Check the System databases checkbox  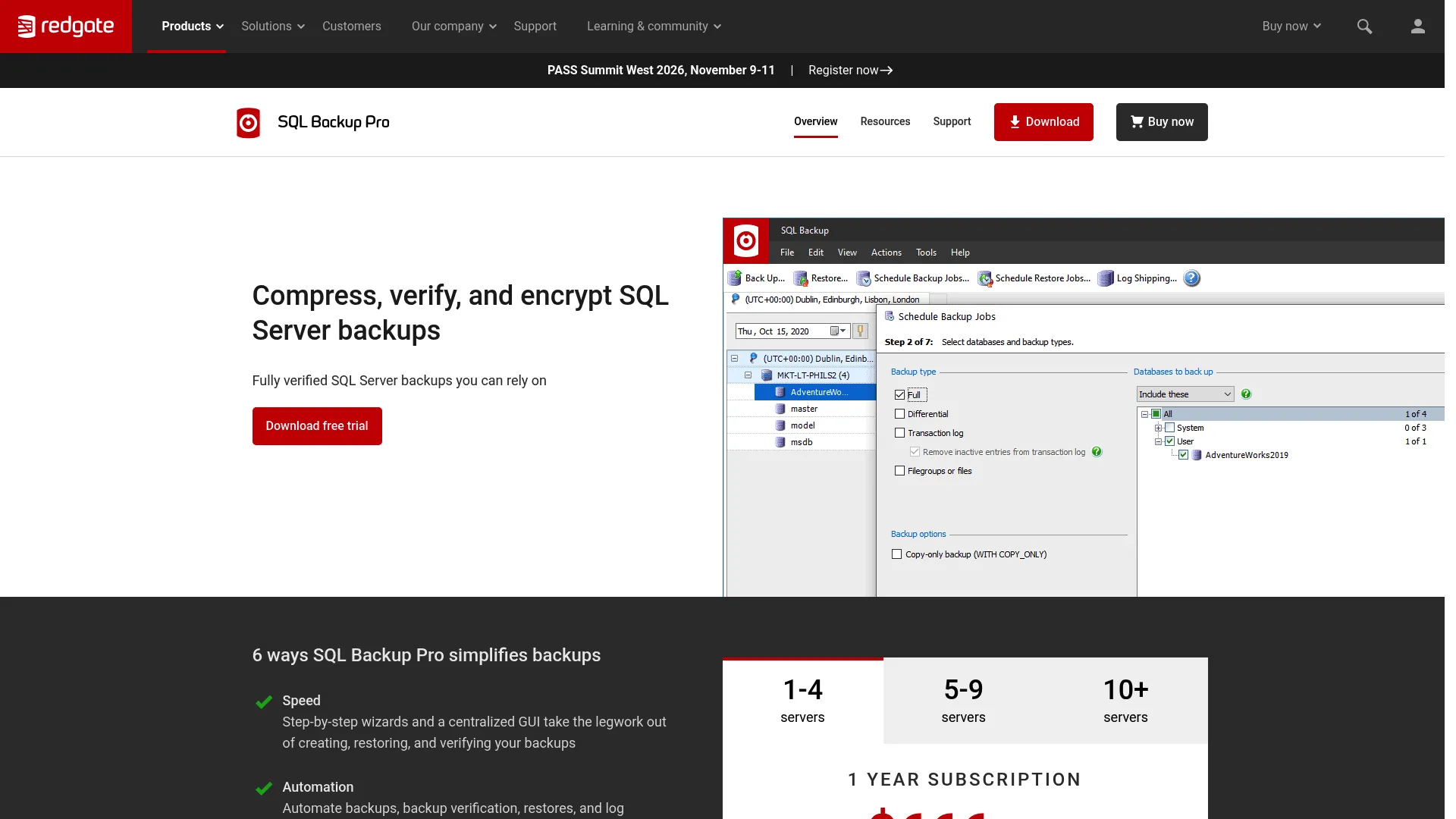tap(1169, 428)
